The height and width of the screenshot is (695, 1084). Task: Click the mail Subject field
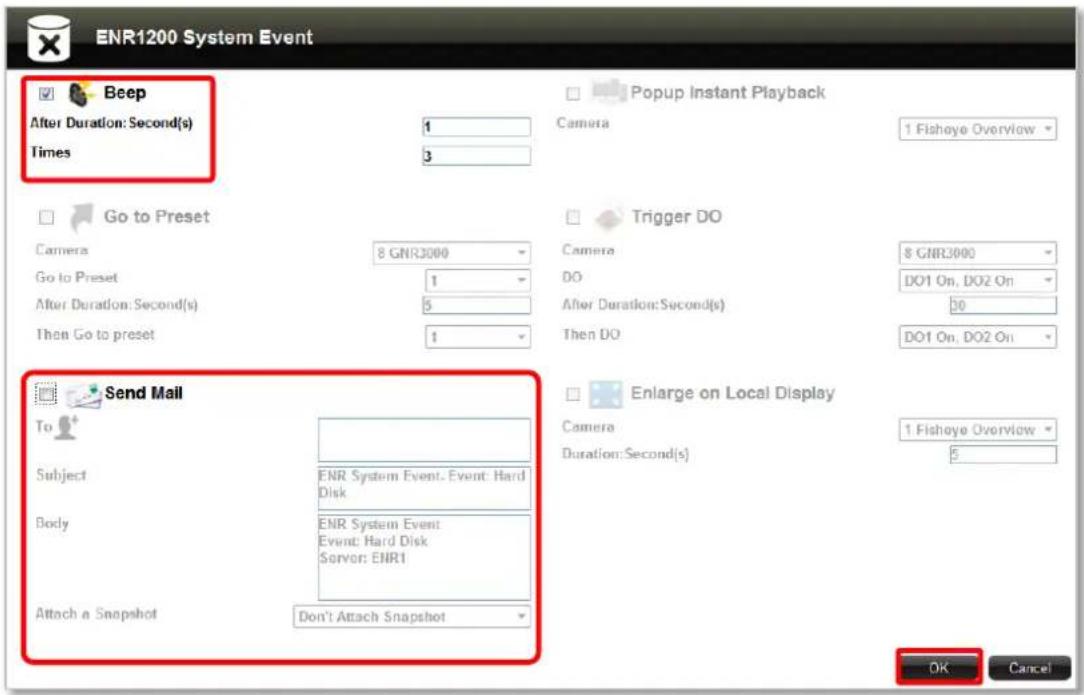424,488
